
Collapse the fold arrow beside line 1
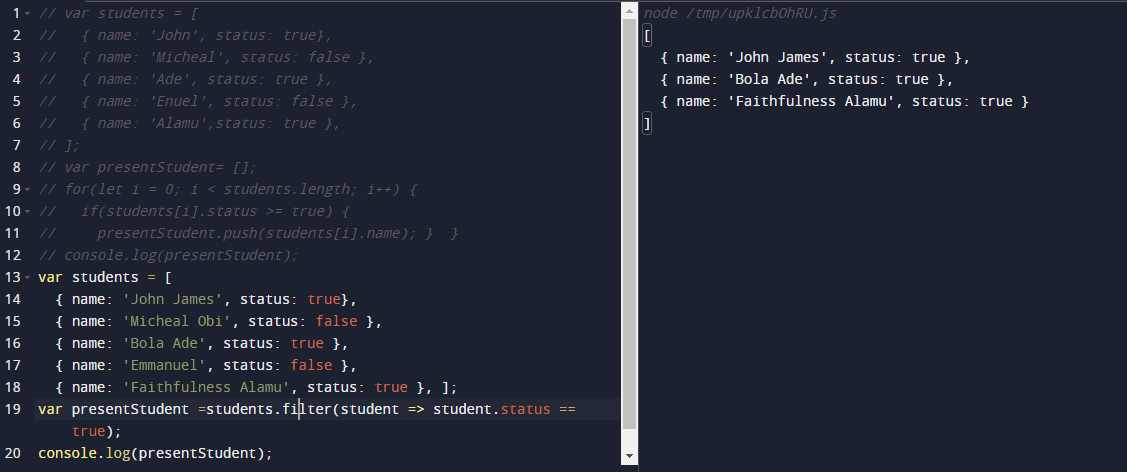click(x=27, y=14)
